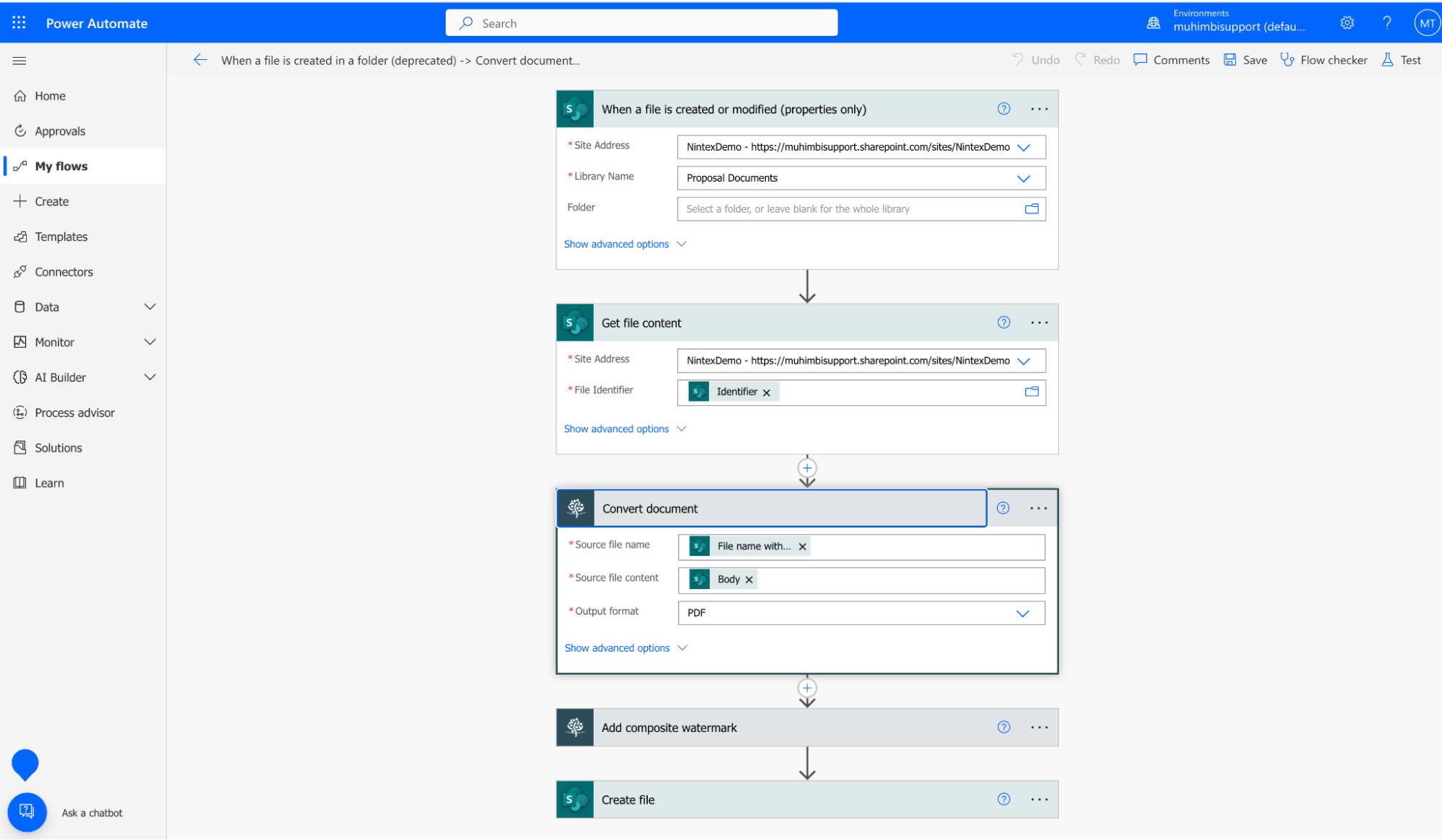Expand the AI Builder navigation section
1442x840 pixels.
click(150, 377)
